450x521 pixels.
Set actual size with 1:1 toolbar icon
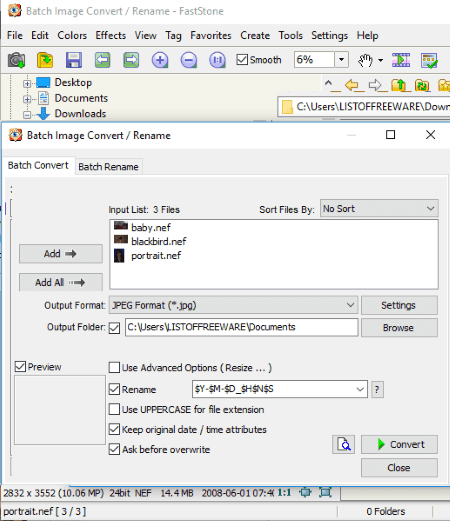tap(217, 60)
